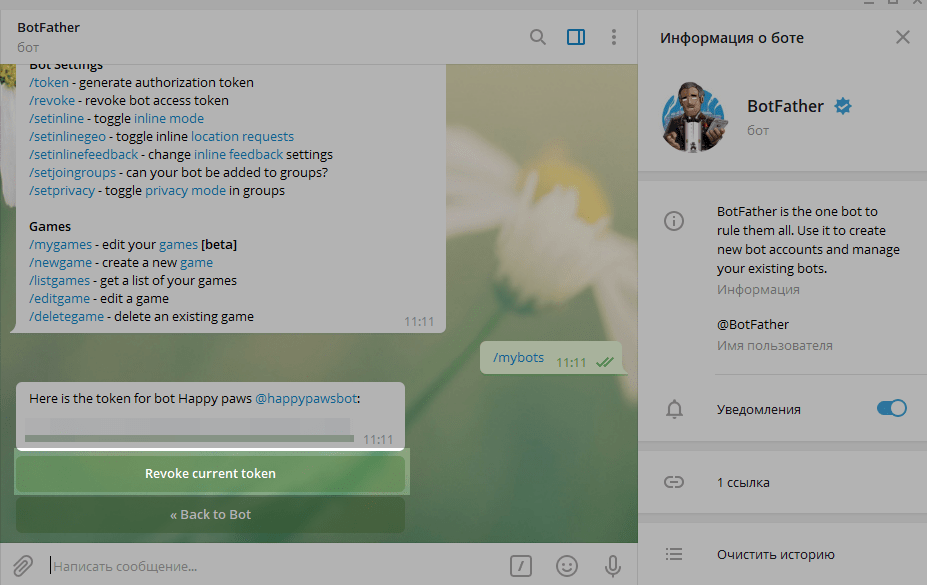Viewport: 927px width, 585px height.
Task: Close the bot information panel
Action: click(902, 38)
